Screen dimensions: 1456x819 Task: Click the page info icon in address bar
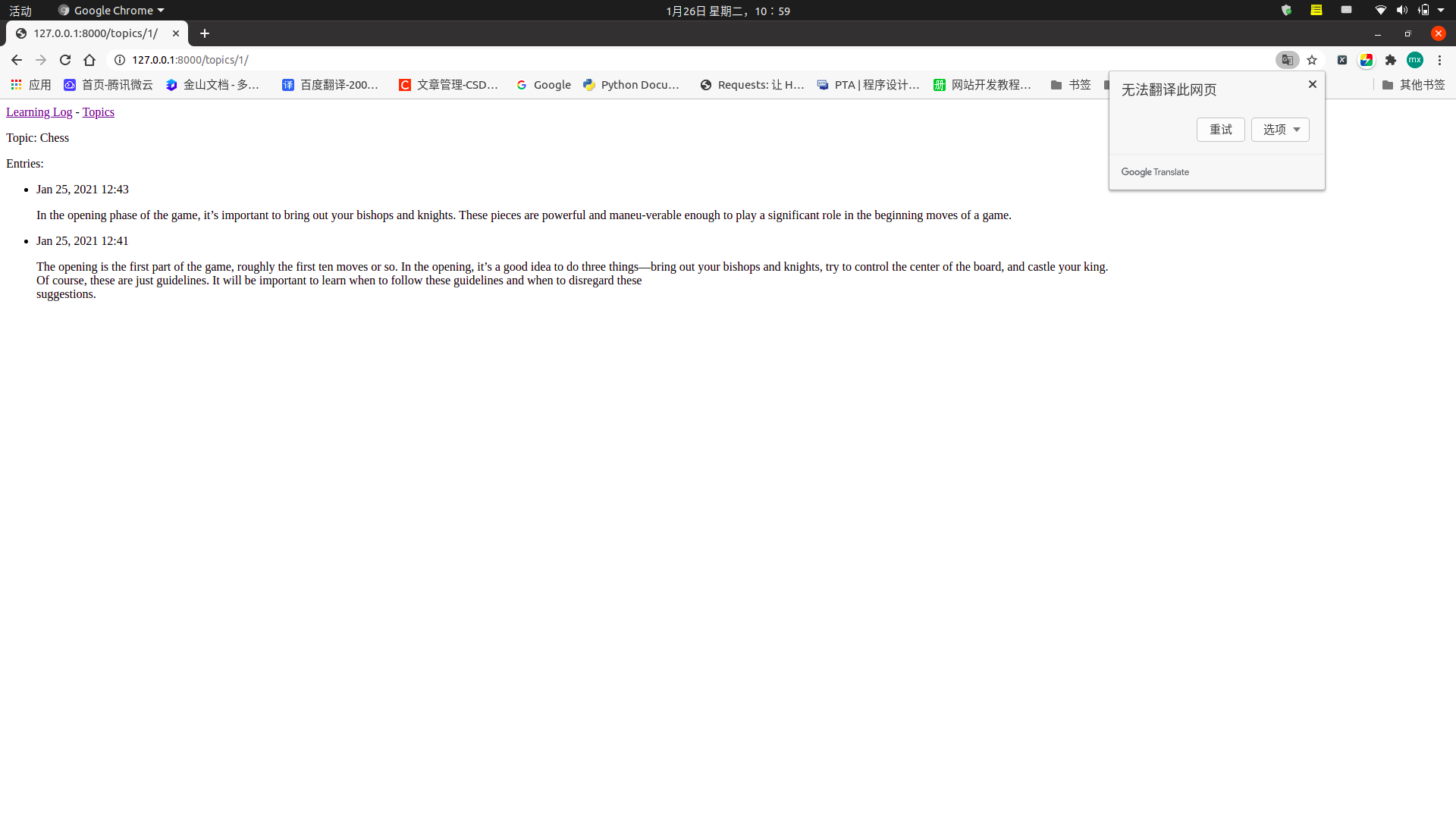(119, 60)
